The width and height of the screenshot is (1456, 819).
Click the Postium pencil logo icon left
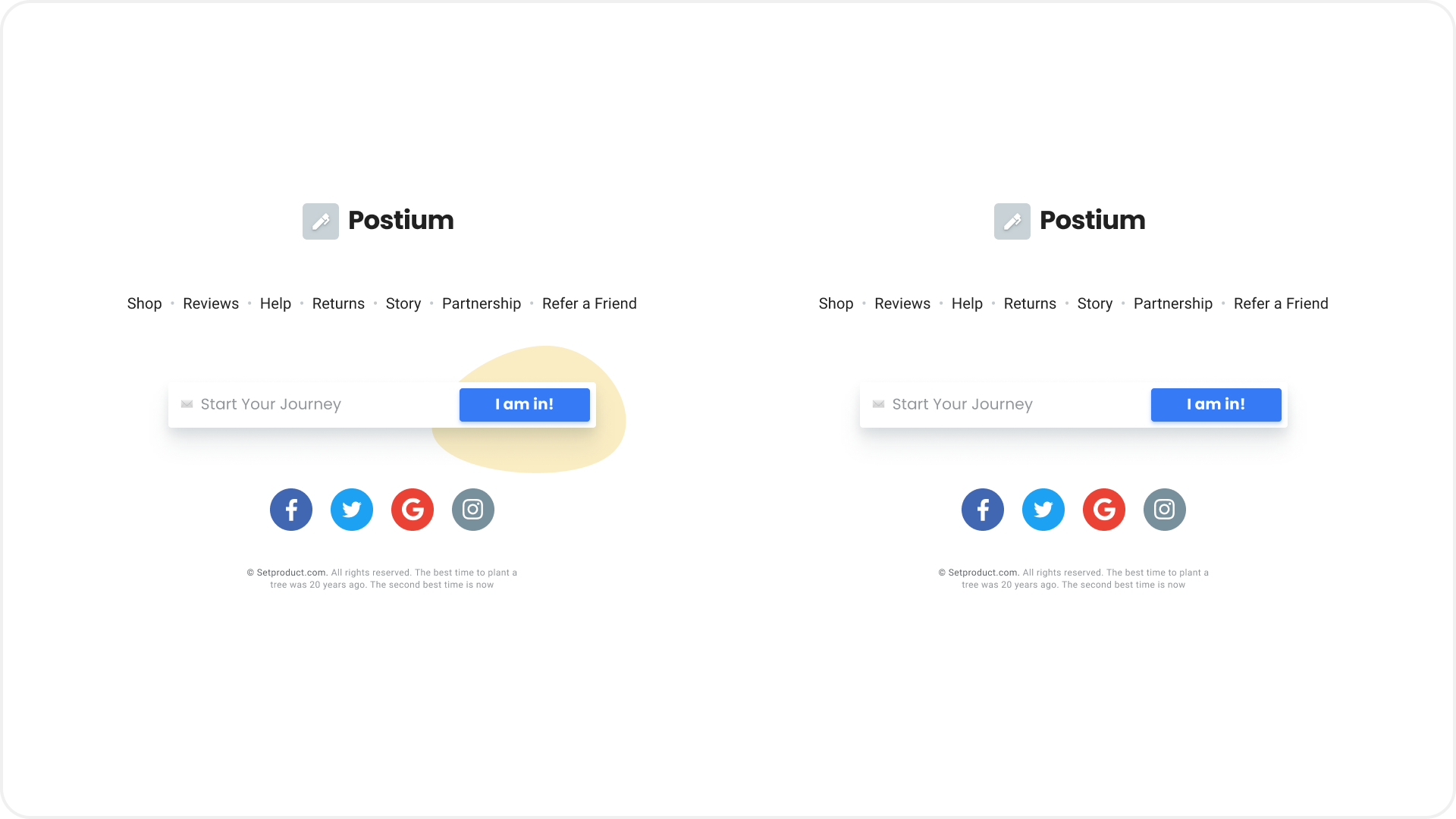point(320,221)
